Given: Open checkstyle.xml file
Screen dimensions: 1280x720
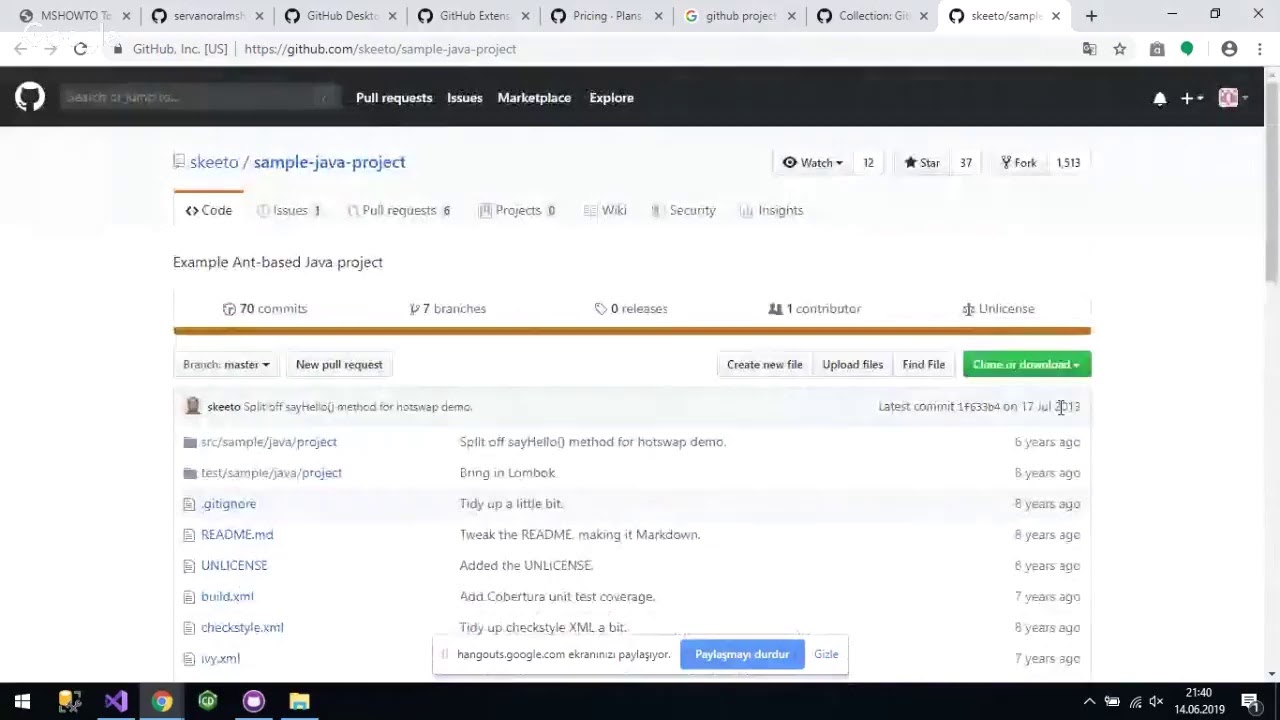Looking at the screenshot, I should click(x=242, y=628).
